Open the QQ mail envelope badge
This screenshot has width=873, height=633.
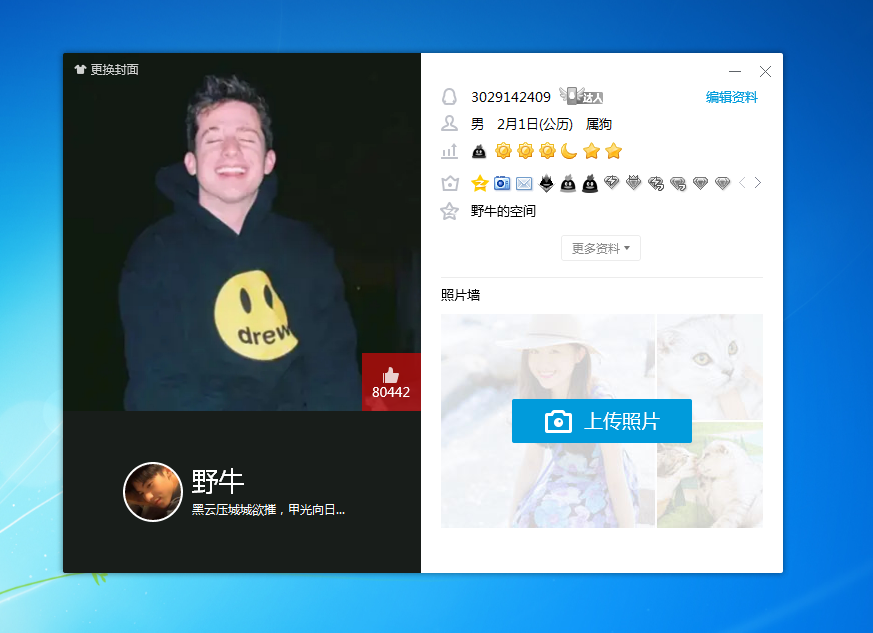524,183
